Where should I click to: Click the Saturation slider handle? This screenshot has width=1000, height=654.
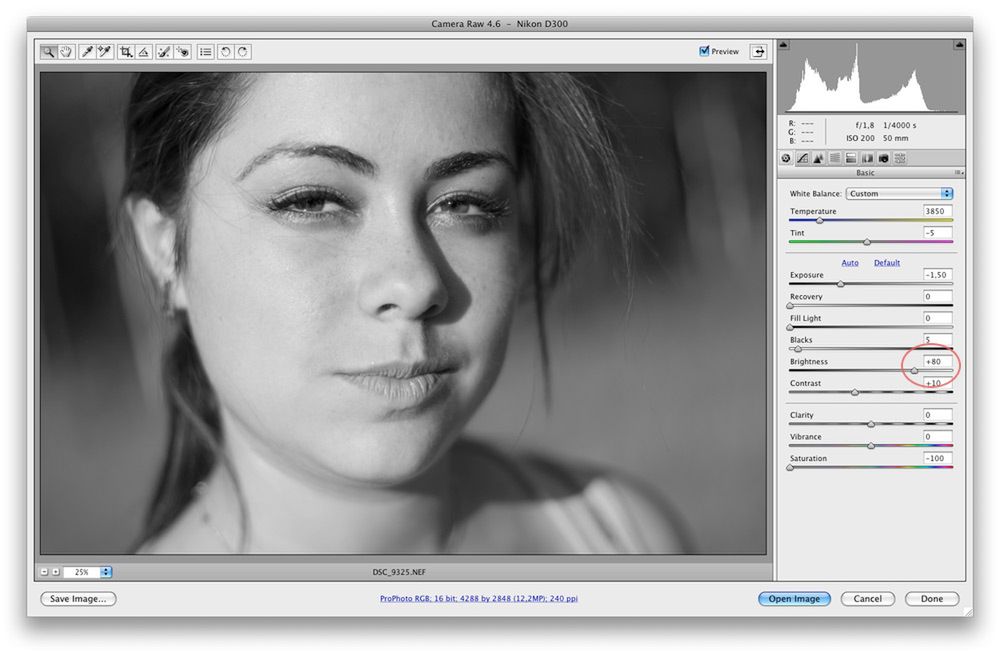pos(790,468)
